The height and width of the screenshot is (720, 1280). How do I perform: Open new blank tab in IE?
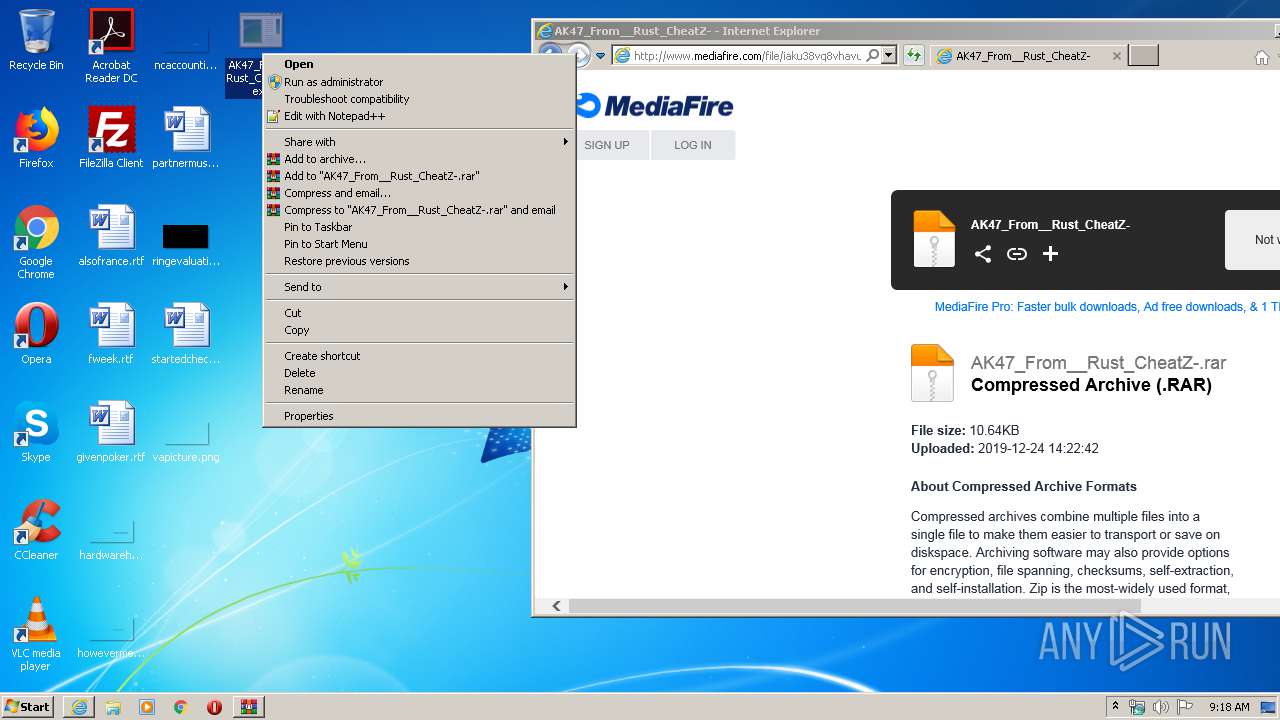1143,56
